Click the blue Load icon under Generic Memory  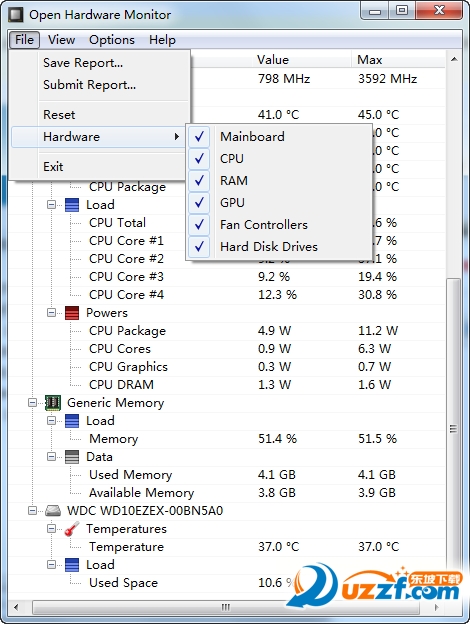(x=72, y=421)
